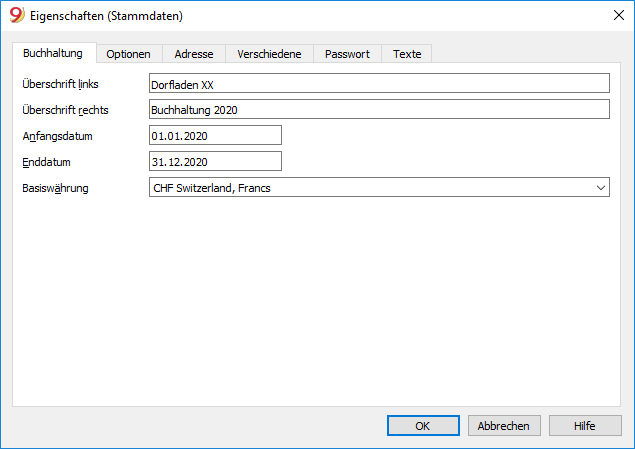
Task: Click the Überschrift links input field
Action: coord(379,83)
